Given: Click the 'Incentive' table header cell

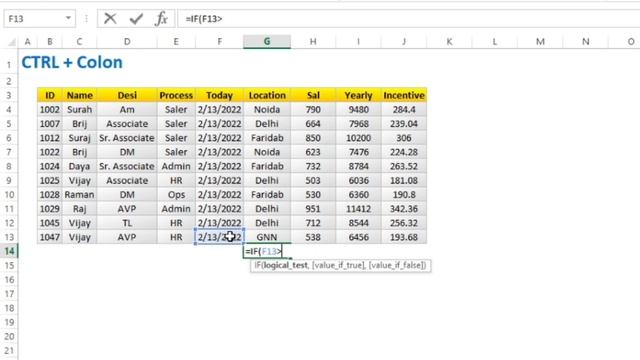Looking at the screenshot, I should click(404, 95).
